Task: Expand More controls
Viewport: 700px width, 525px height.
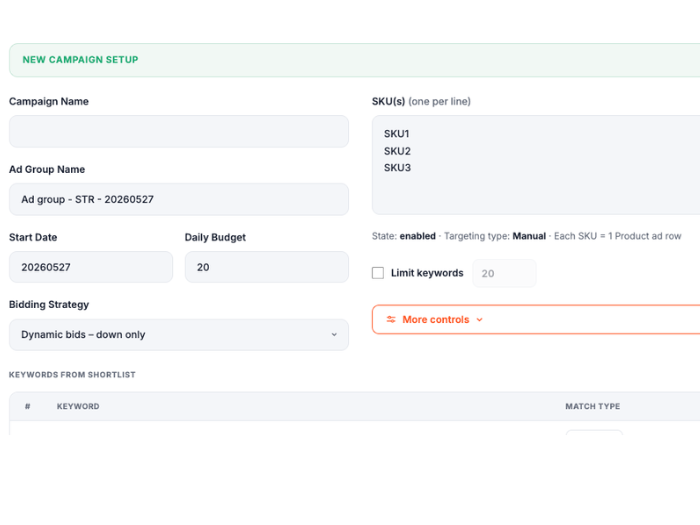Action: pyautogui.click(x=536, y=319)
